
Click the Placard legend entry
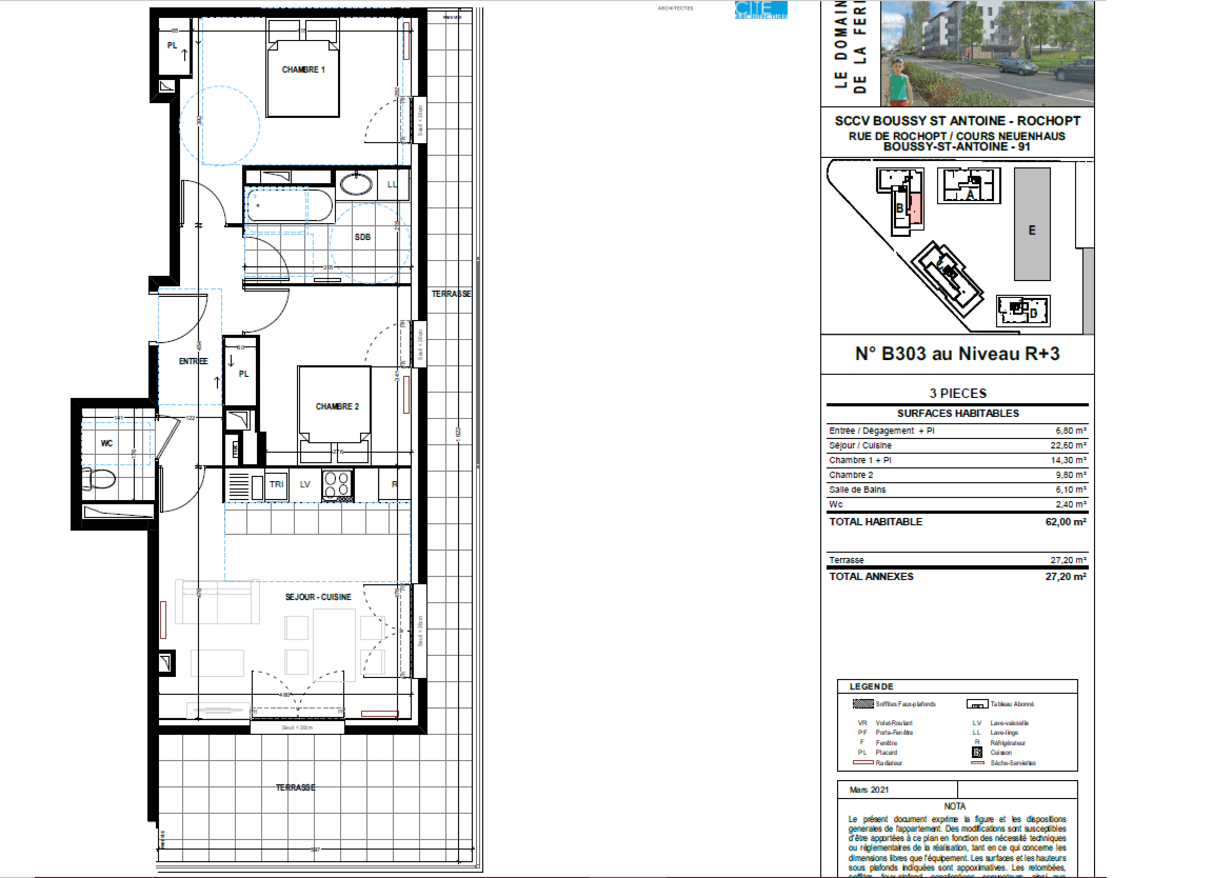click(x=886, y=753)
